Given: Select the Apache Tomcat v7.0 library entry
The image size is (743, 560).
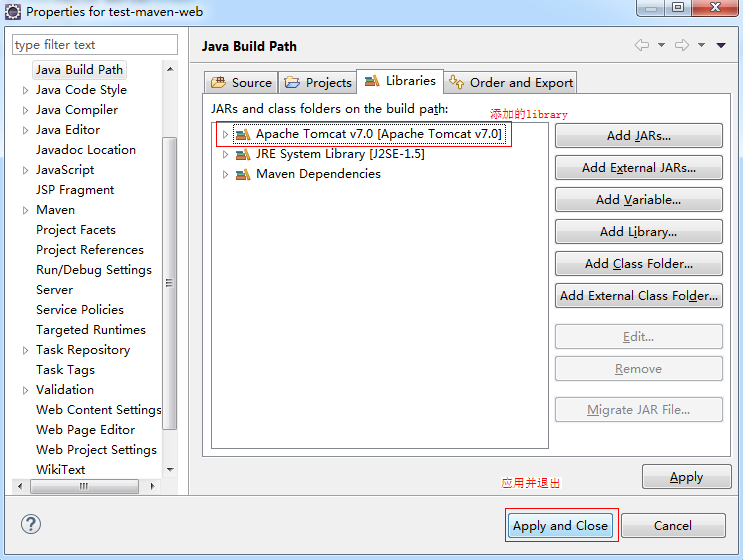Looking at the screenshot, I should coord(370,135).
